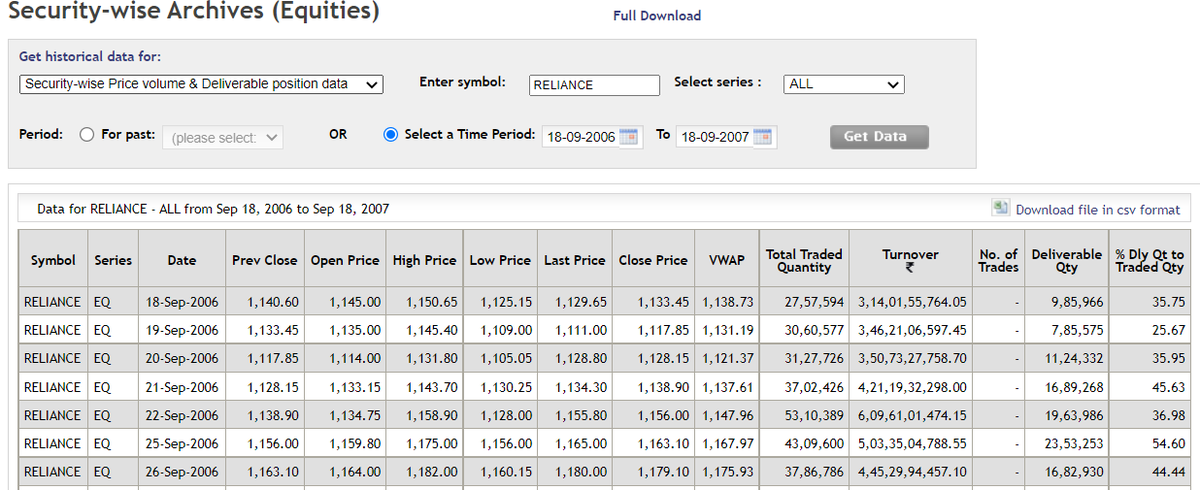Viewport: 1200px width, 490px height.
Task: Click the Last Price column header
Action: coord(575,260)
